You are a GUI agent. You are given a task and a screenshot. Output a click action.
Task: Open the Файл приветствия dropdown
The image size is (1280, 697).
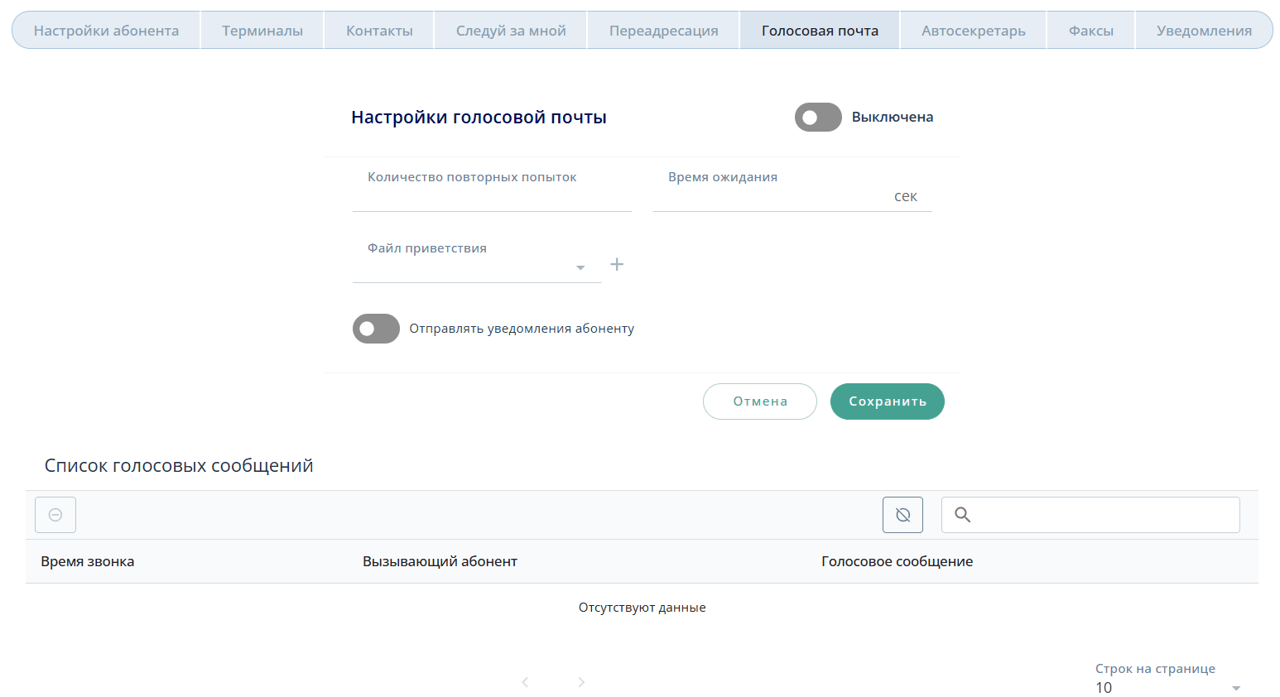tap(476, 267)
